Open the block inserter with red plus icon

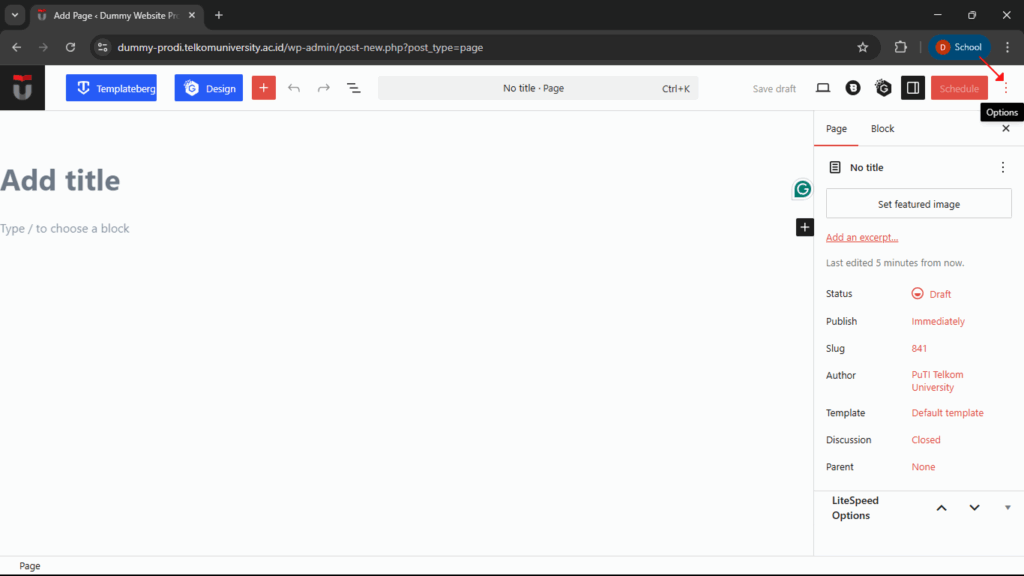tap(263, 88)
